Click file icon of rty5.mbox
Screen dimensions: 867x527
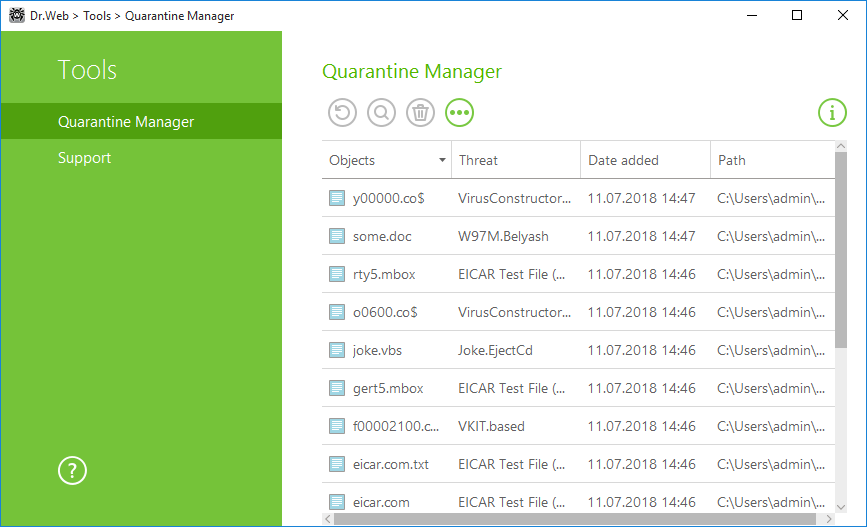[337, 274]
